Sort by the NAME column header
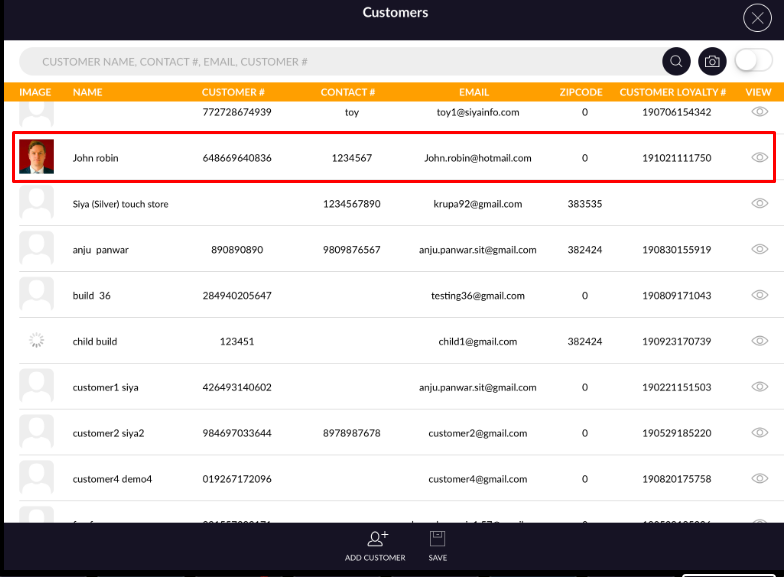 point(88,92)
